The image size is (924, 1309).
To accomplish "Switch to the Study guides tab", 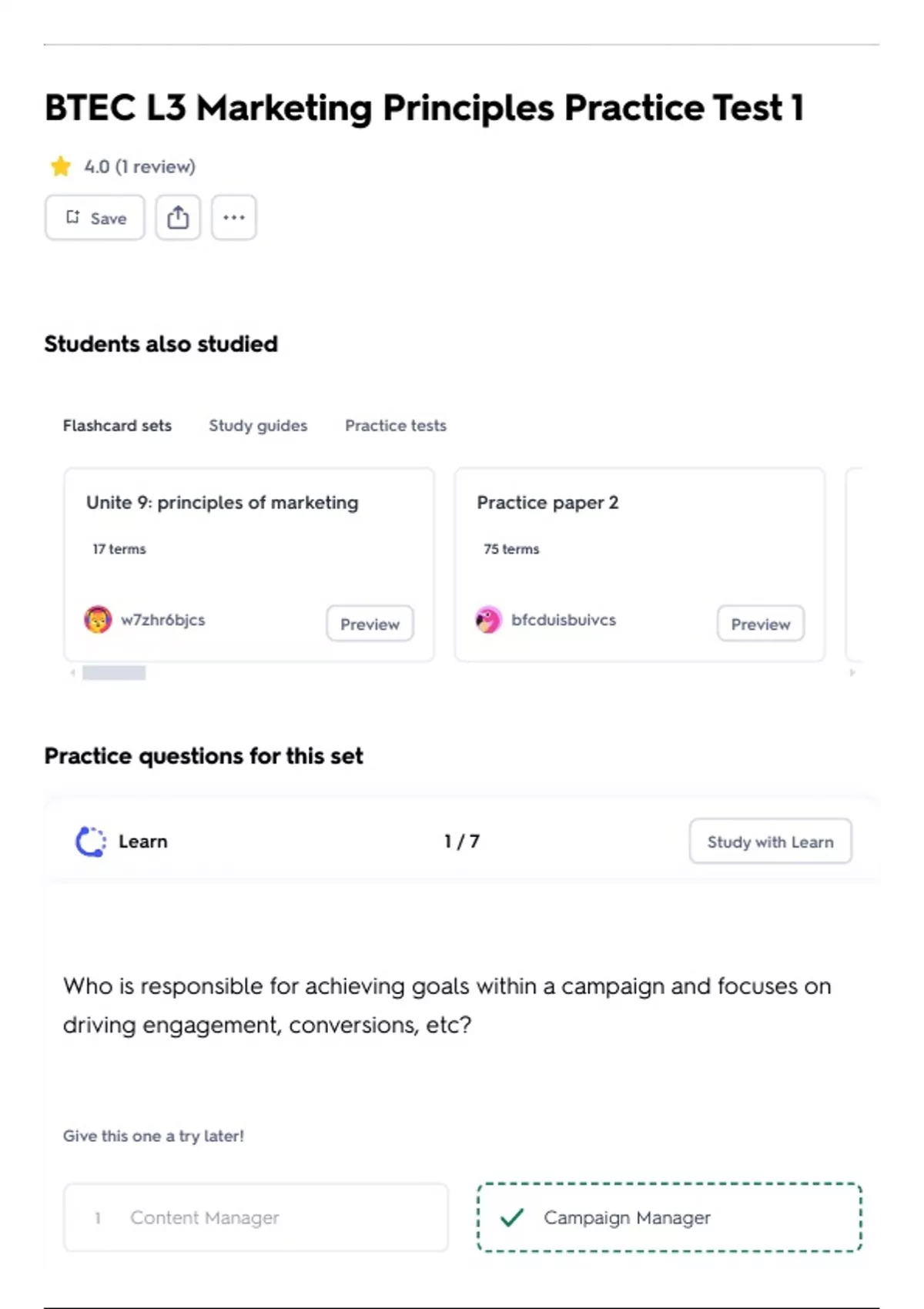I will (258, 426).
